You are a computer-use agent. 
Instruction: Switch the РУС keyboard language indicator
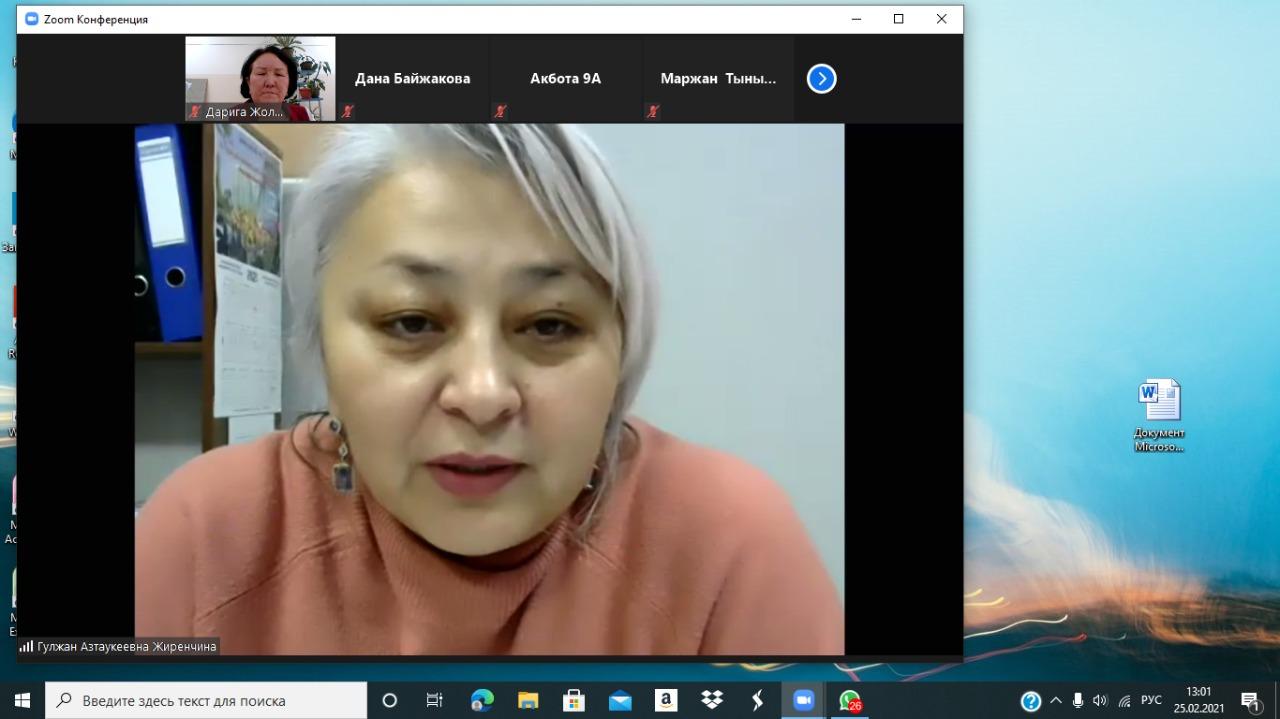click(1151, 700)
